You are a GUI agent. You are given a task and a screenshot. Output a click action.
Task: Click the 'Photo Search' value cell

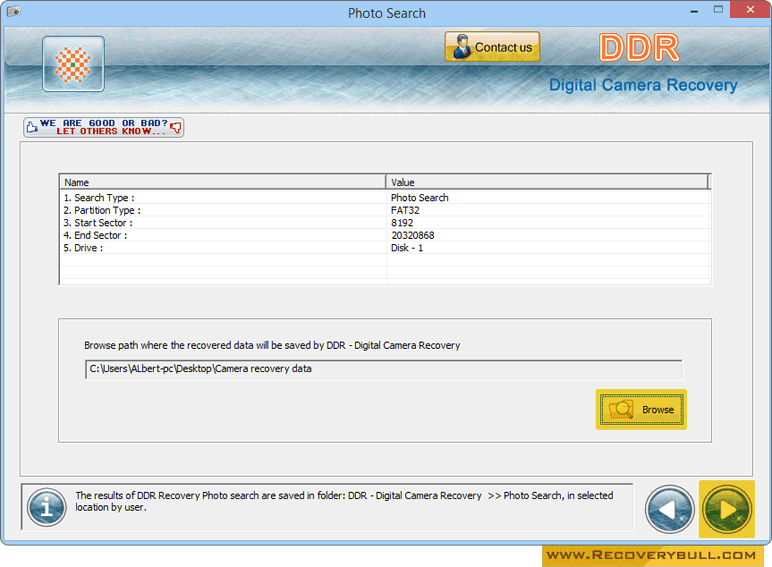pos(419,197)
